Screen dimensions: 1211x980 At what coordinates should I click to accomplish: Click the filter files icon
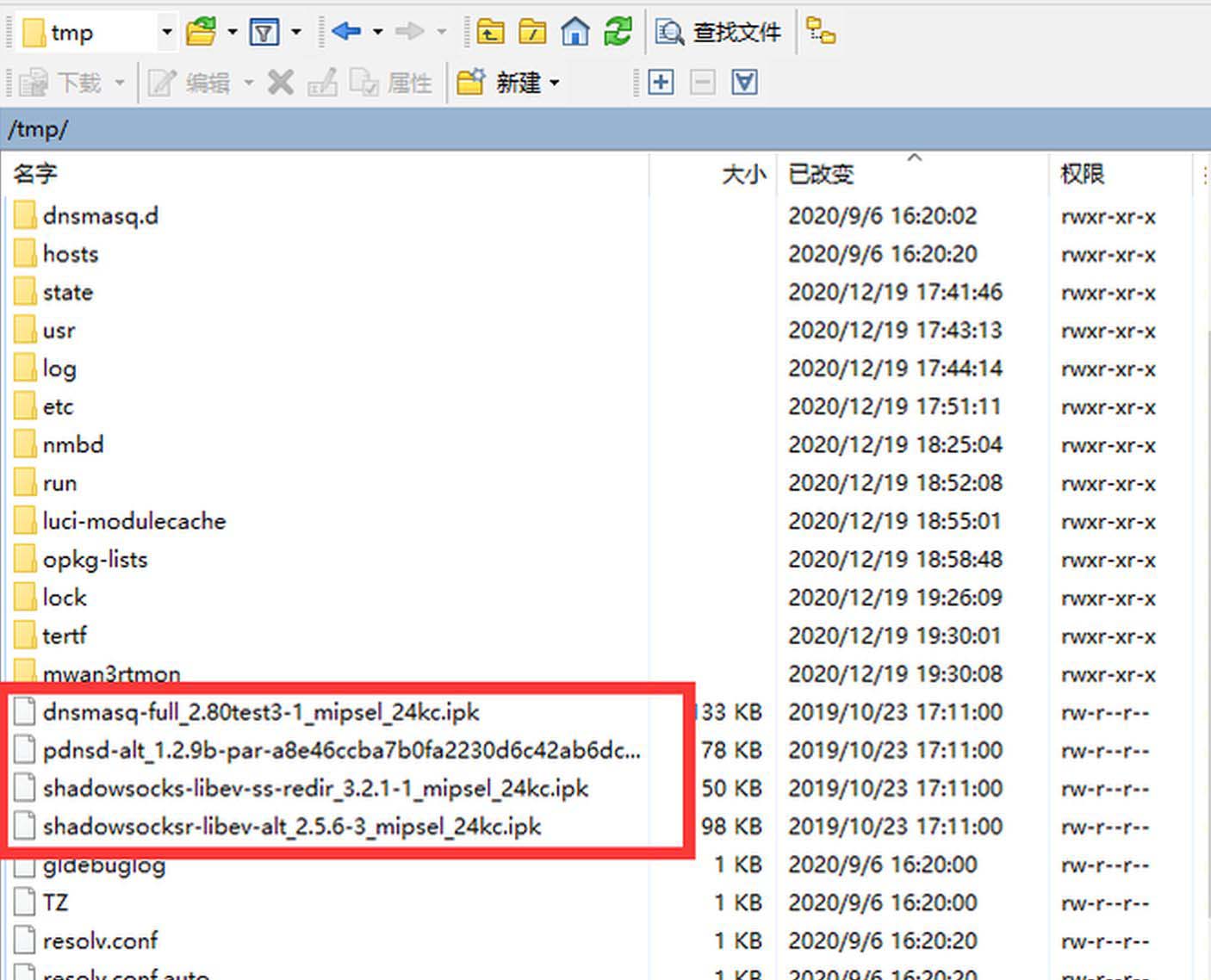pos(264,32)
